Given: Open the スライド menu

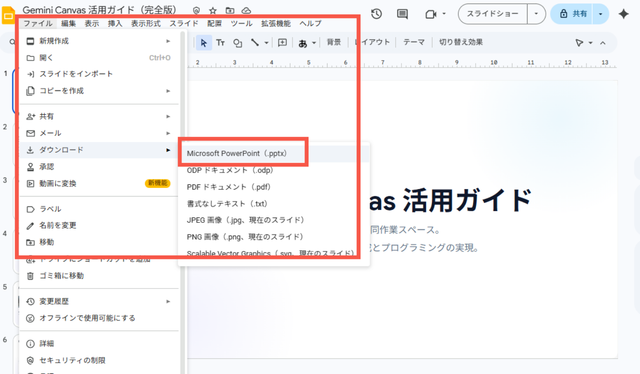Looking at the screenshot, I should (x=184, y=23).
